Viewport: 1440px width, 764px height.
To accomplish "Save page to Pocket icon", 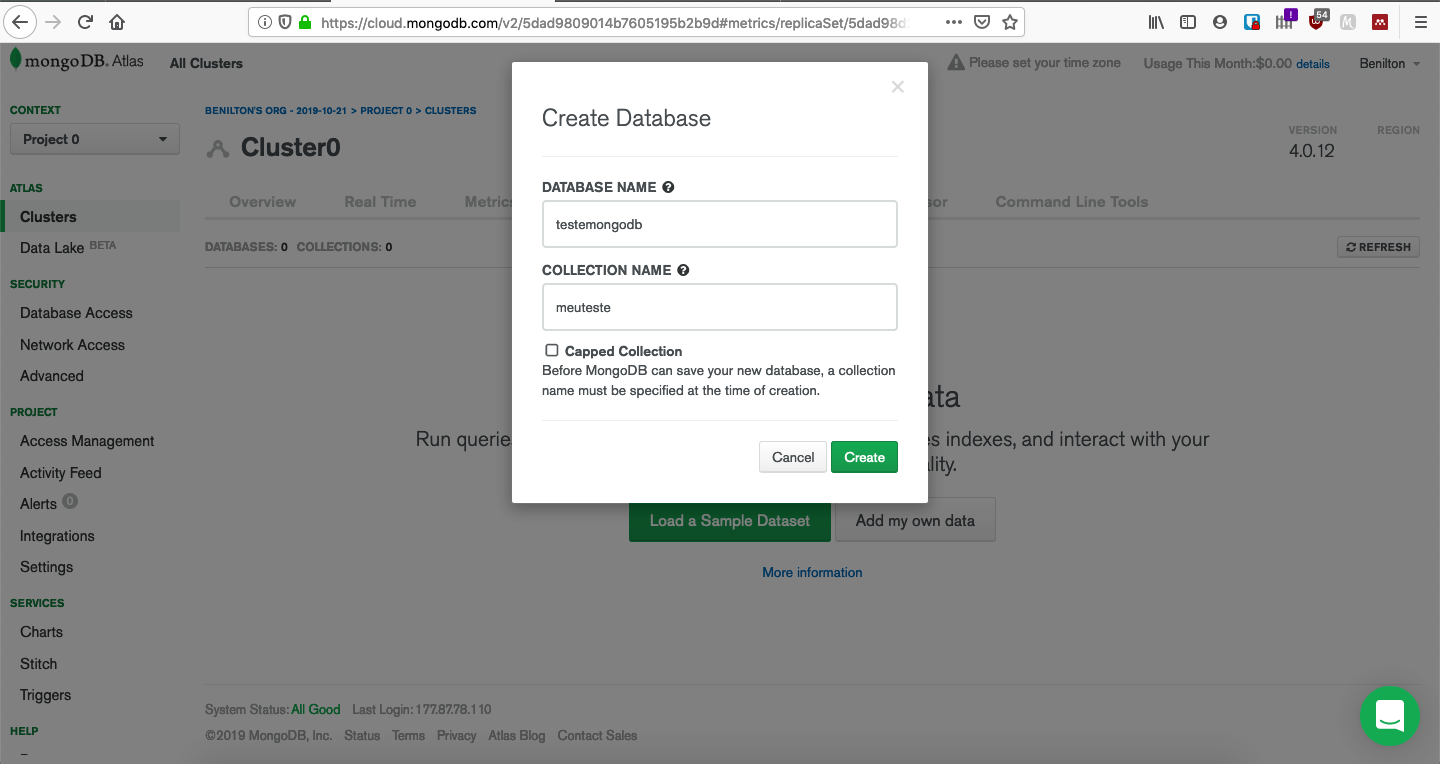I will click(982, 21).
